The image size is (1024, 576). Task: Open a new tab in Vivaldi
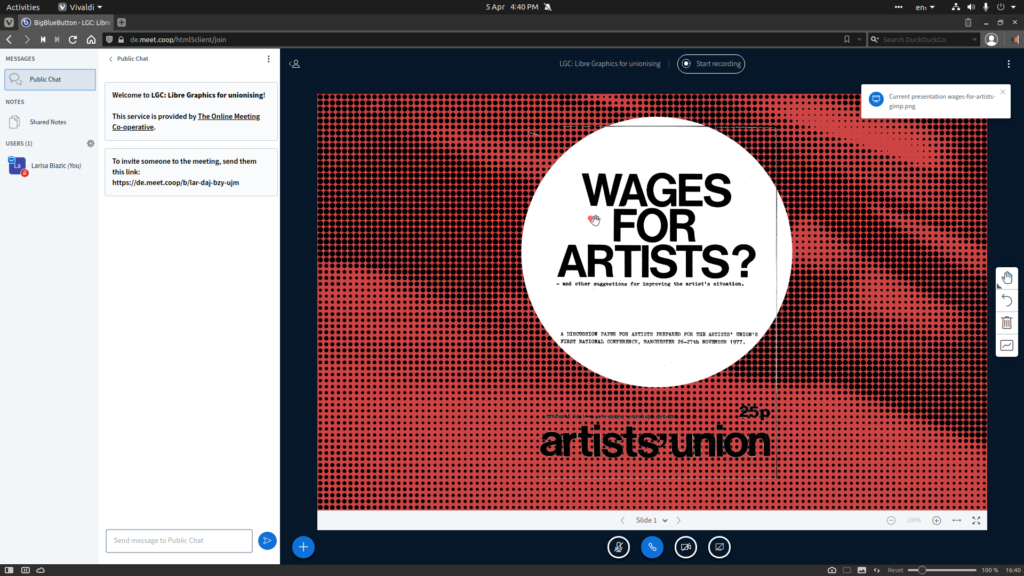[121, 22]
